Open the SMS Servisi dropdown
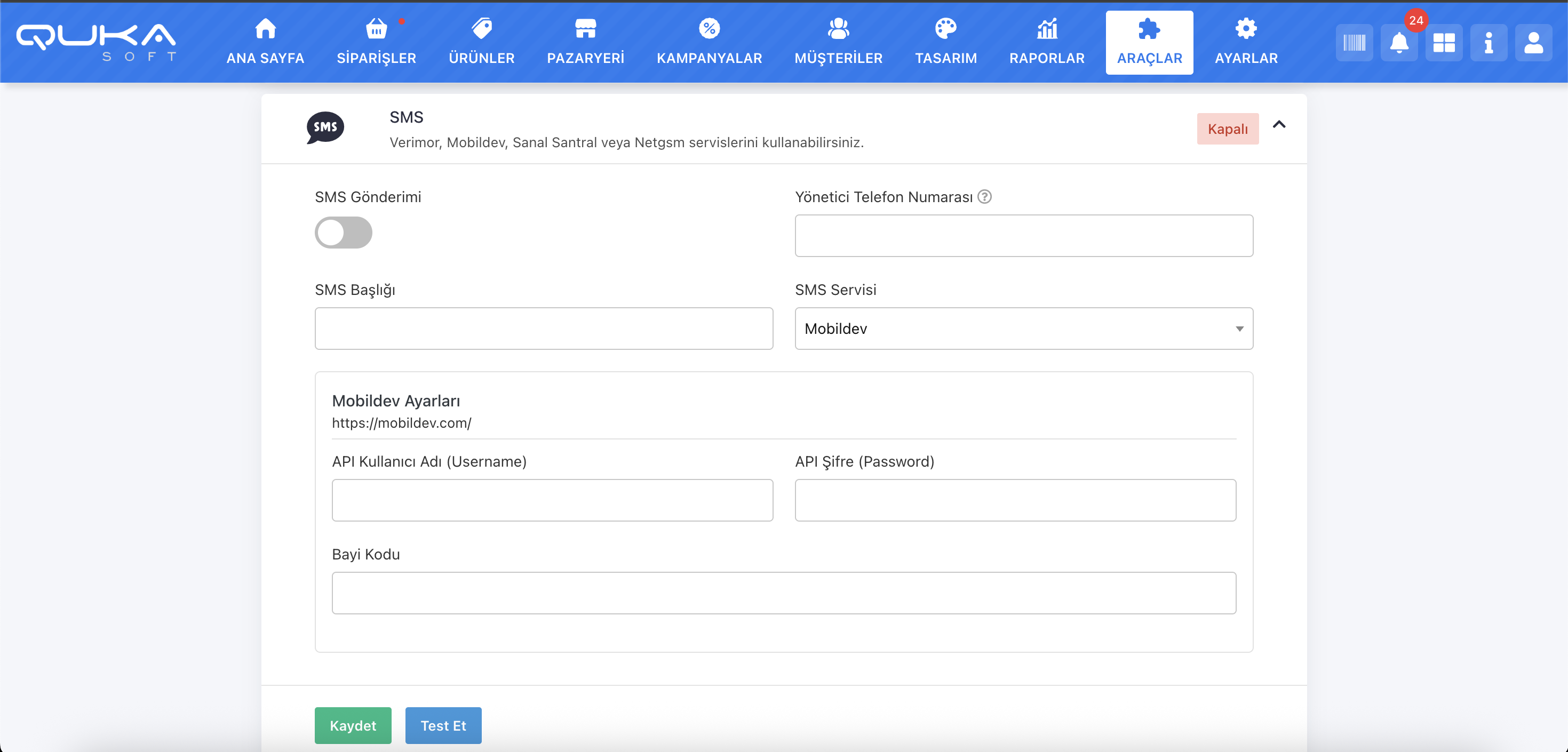The width and height of the screenshot is (1568, 752). coord(1023,329)
